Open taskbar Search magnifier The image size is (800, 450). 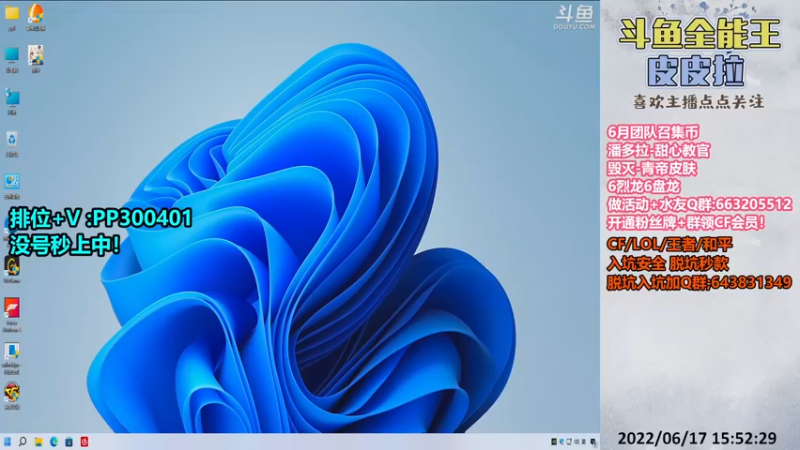[22, 441]
